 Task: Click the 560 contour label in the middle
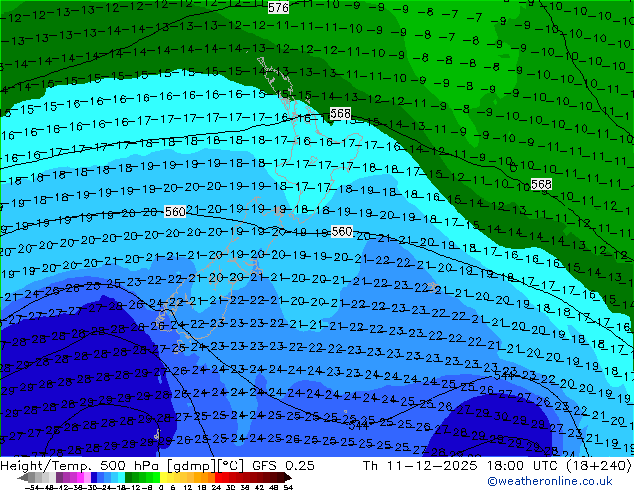pyautogui.click(x=342, y=231)
